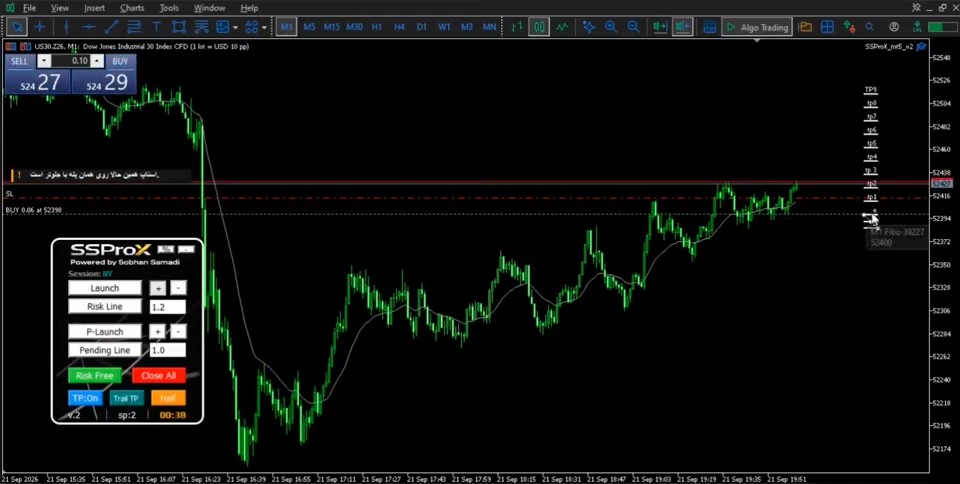Select the horizontal line tool

(89, 27)
